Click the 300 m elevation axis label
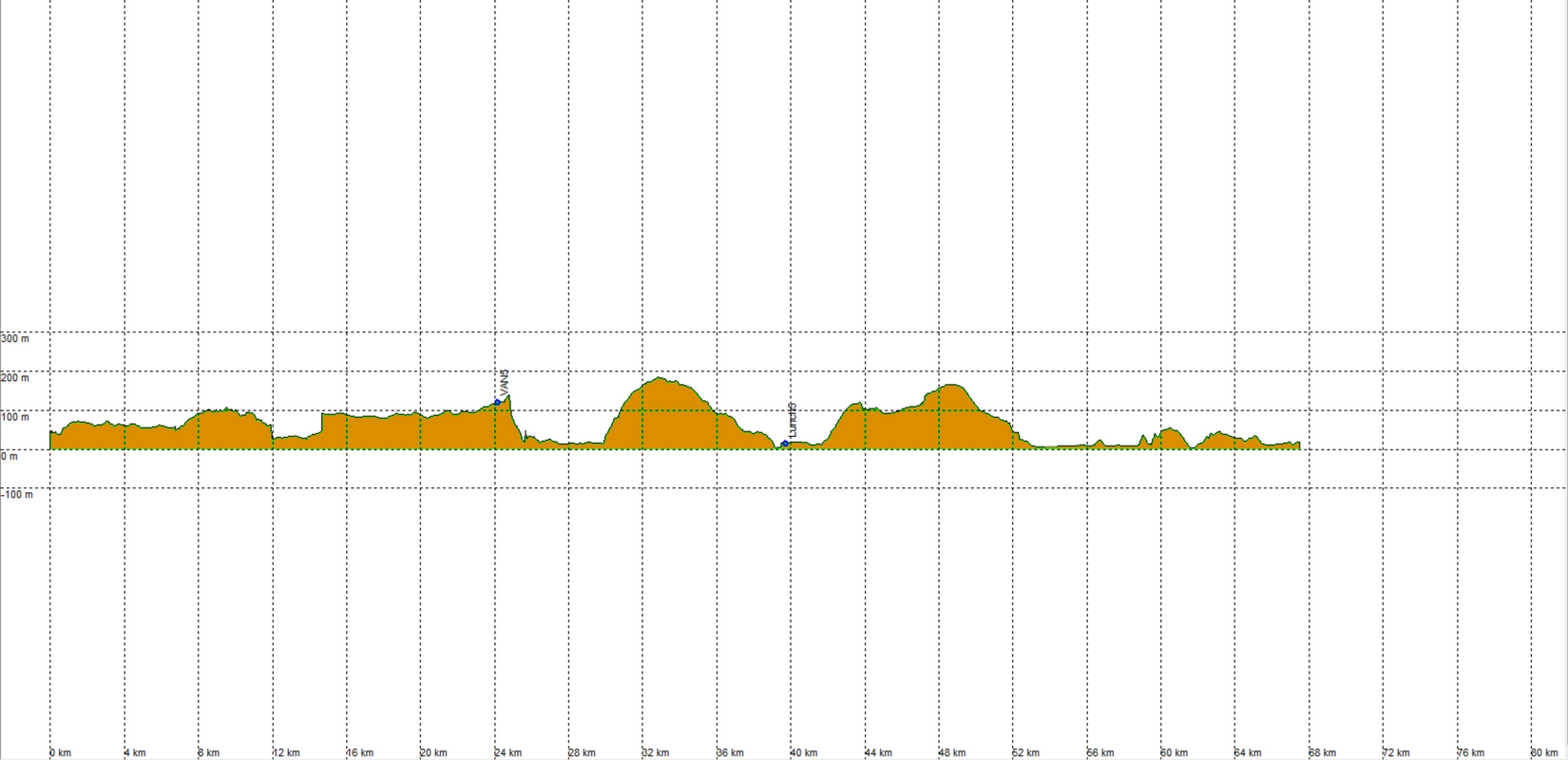This screenshot has height=760, width=1568. point(15,339)
